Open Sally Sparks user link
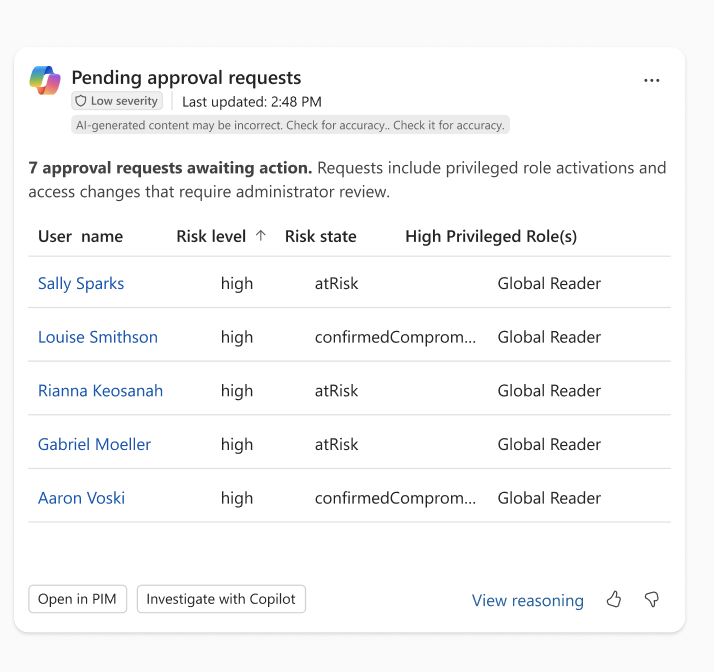The image size is (714, 672). pyautogui.click(x=81, y=283)
